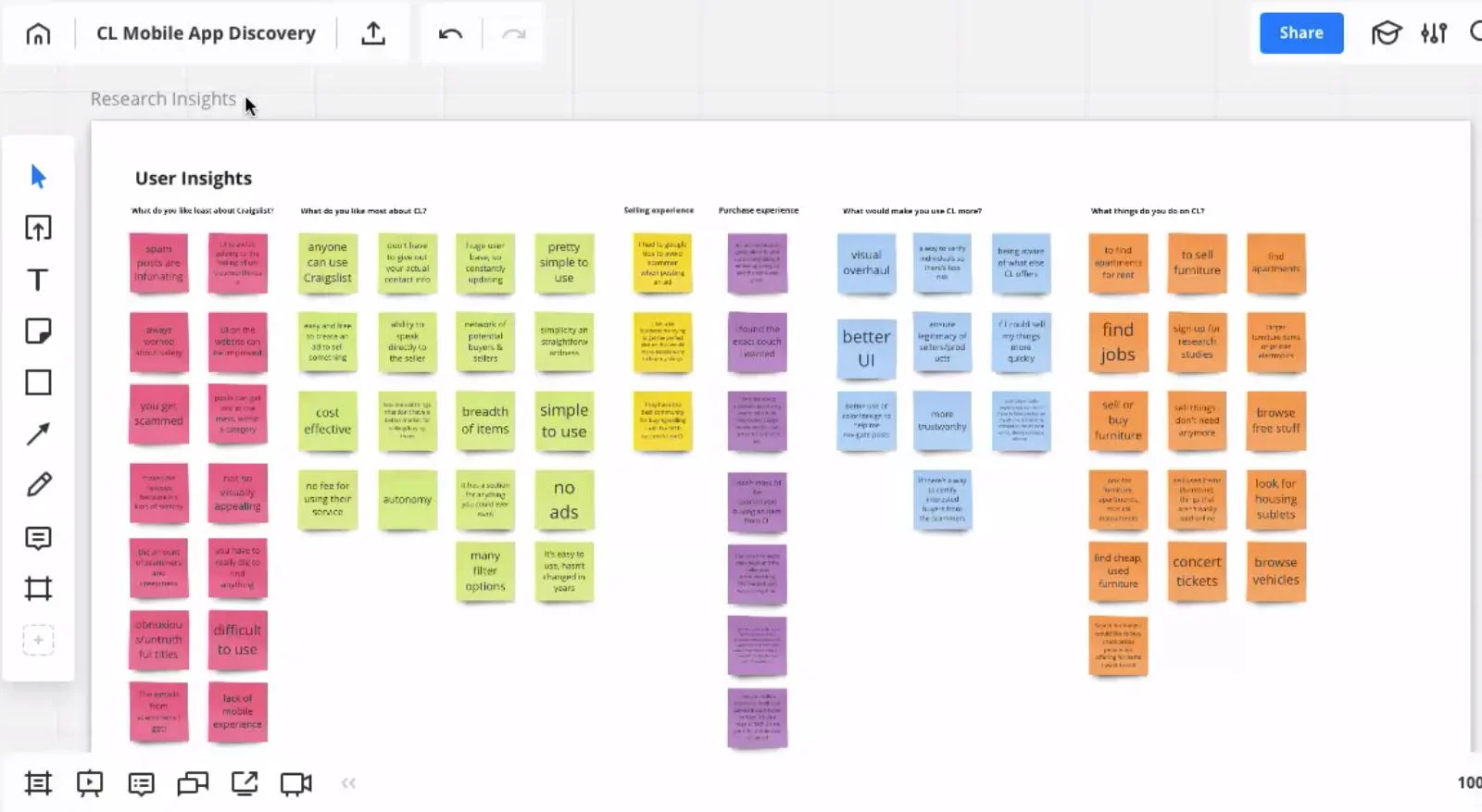Viewport: 1482px width, 812px height.
Task: Click the board title CL Mobile App Discovery
Action: click(x=206, y=33)
